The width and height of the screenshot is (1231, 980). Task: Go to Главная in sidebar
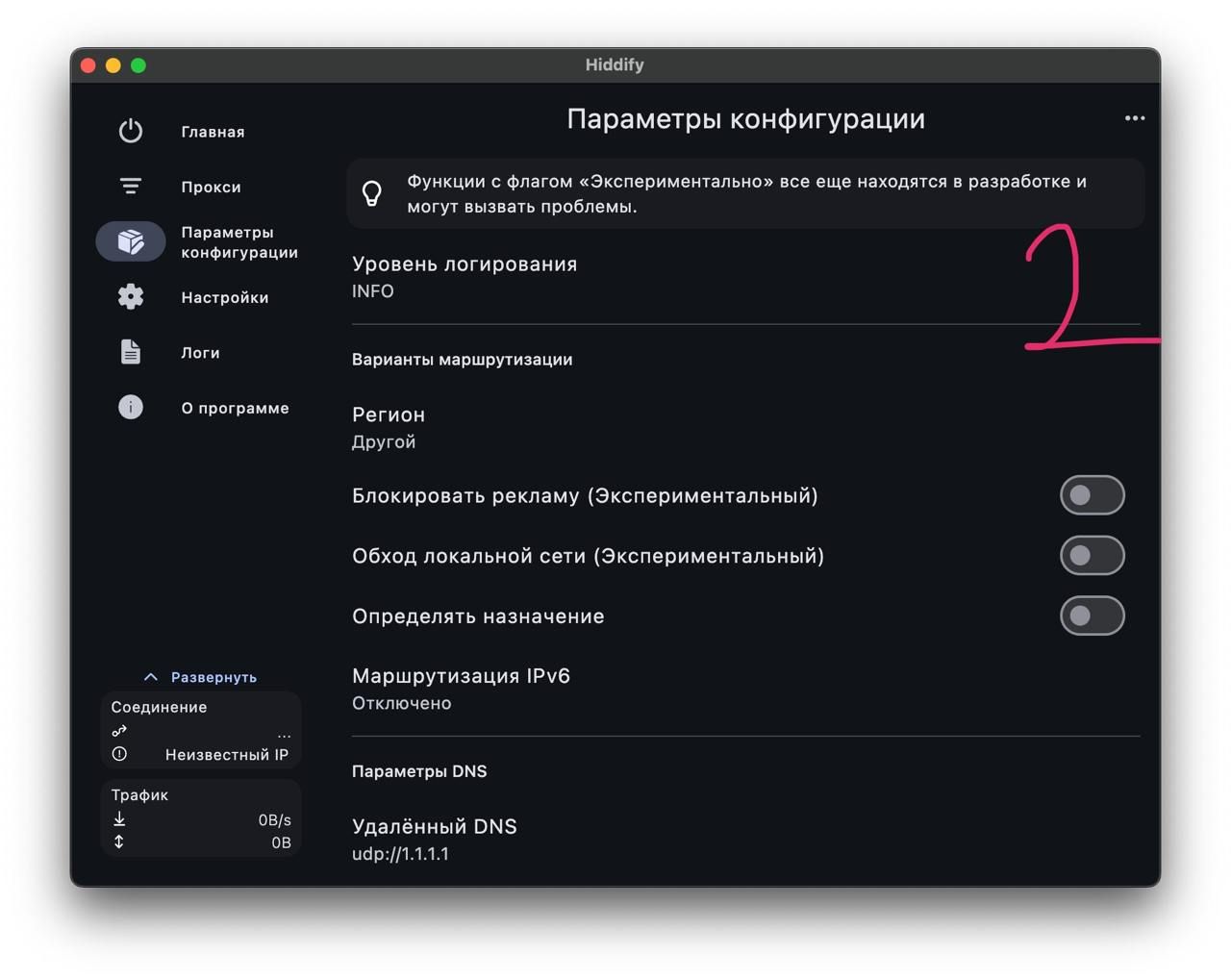point(213,132)
